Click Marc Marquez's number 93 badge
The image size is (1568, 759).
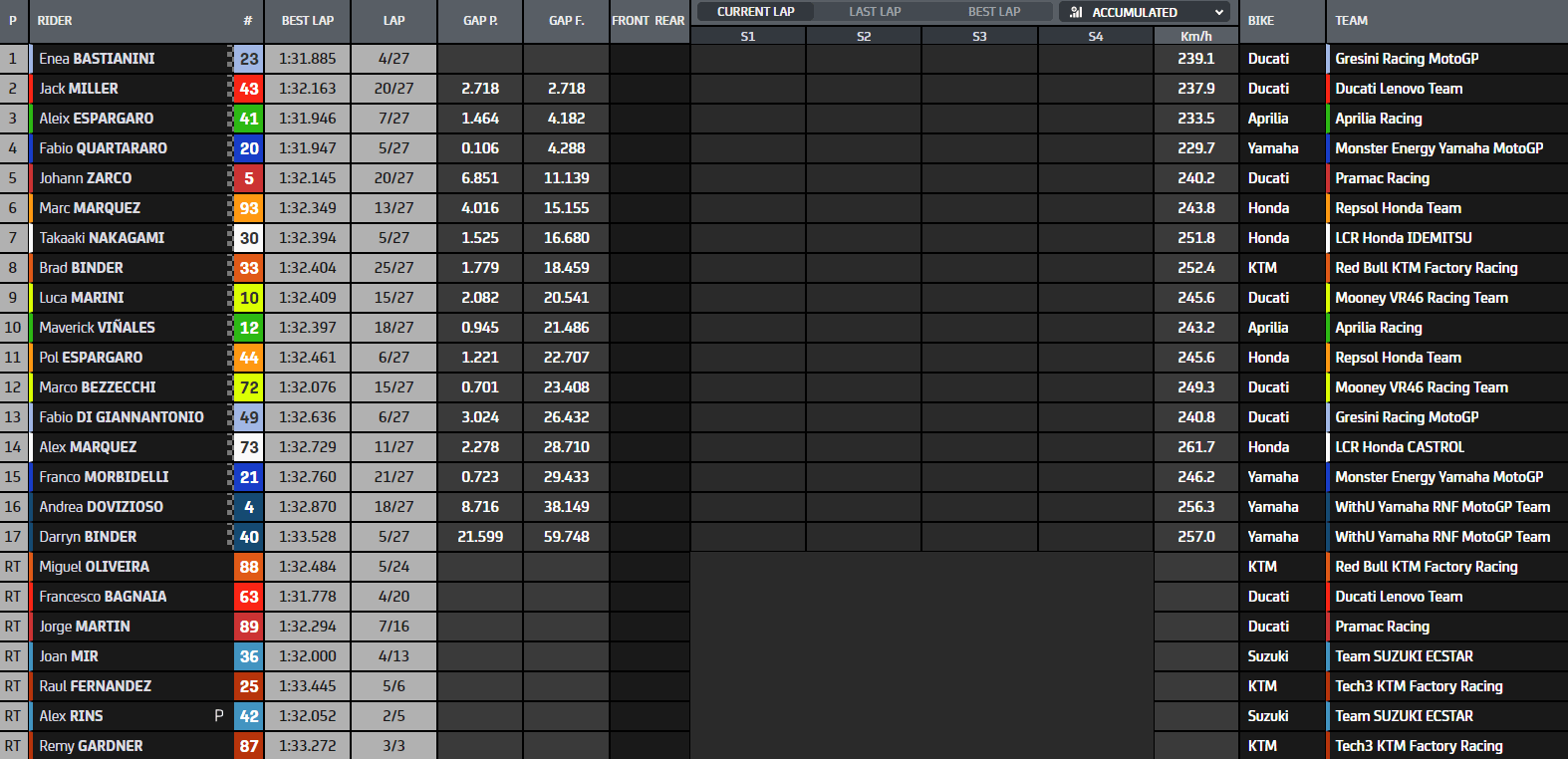[x=249, y=208]
